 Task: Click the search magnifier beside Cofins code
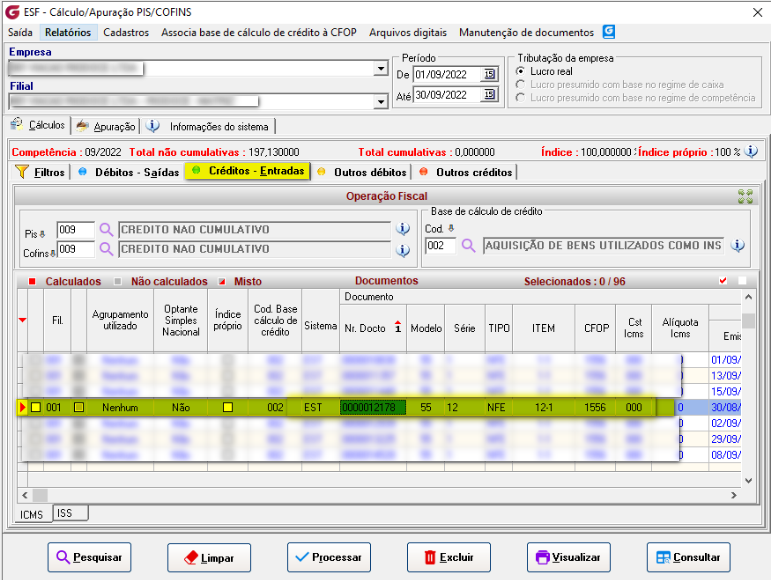point(106,249)
